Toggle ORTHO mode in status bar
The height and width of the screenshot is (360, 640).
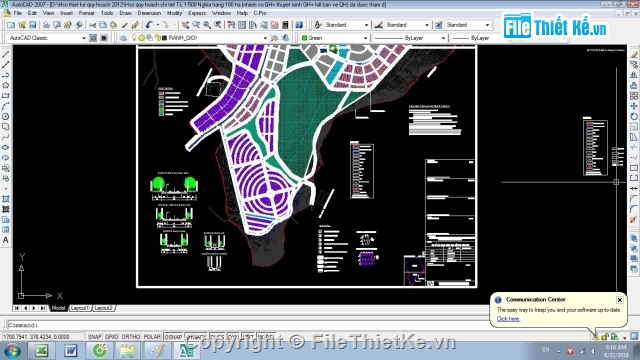pyautogui.click(x=131, y=337)
